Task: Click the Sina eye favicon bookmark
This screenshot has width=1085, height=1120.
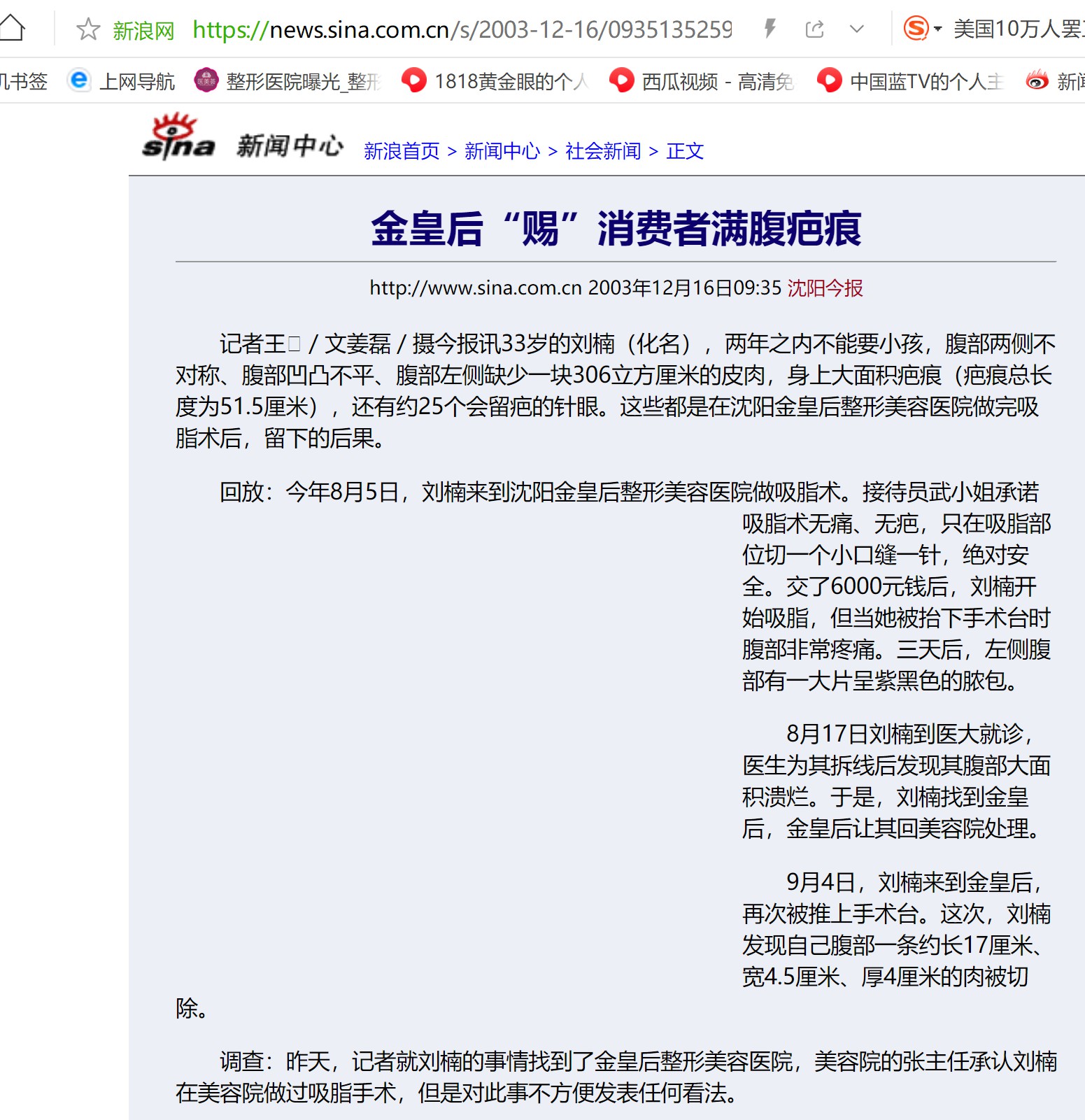Action: pos(1037,80)
